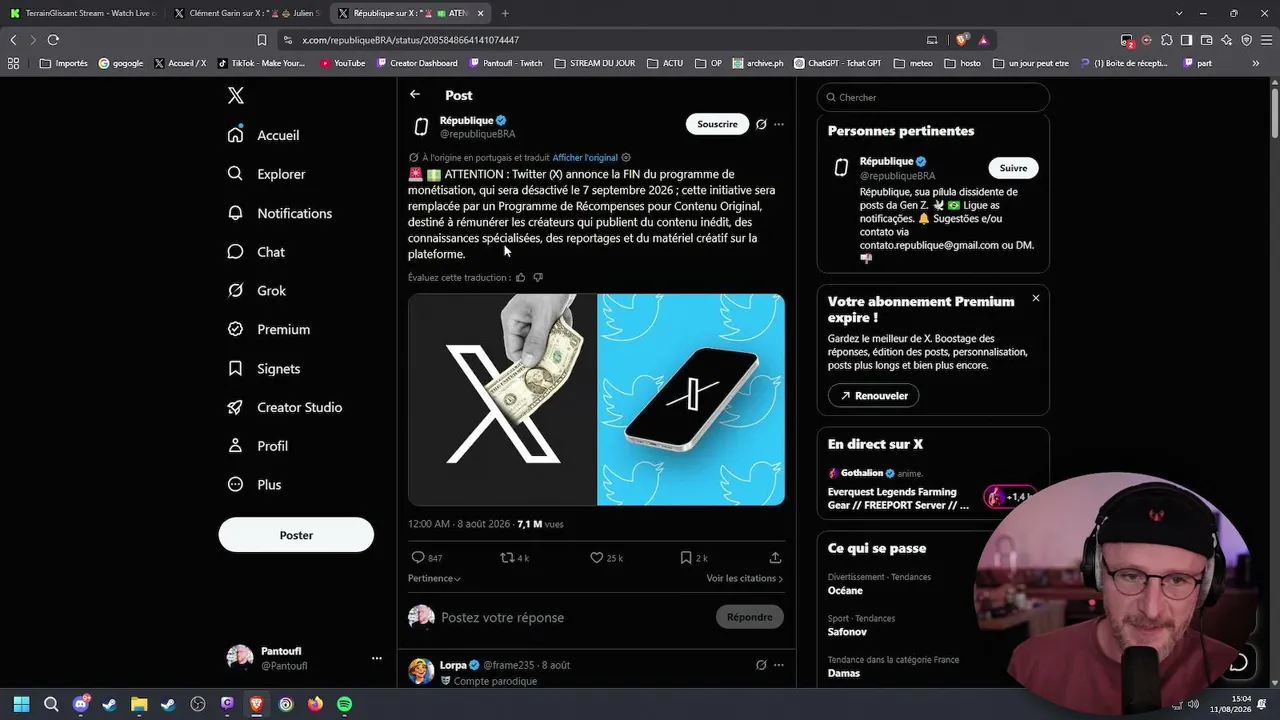
Task: Click the Souscrire button
Action: (x=717, y=124)
